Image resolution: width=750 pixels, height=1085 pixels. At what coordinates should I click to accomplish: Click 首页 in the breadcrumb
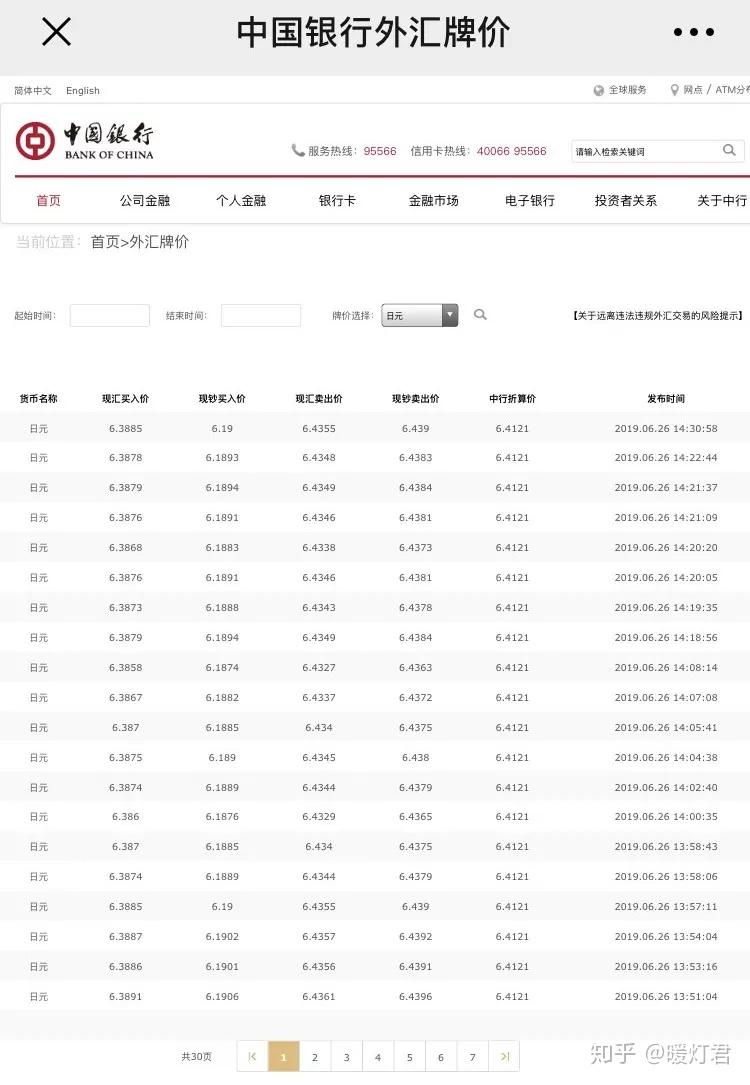coord(105,241)
